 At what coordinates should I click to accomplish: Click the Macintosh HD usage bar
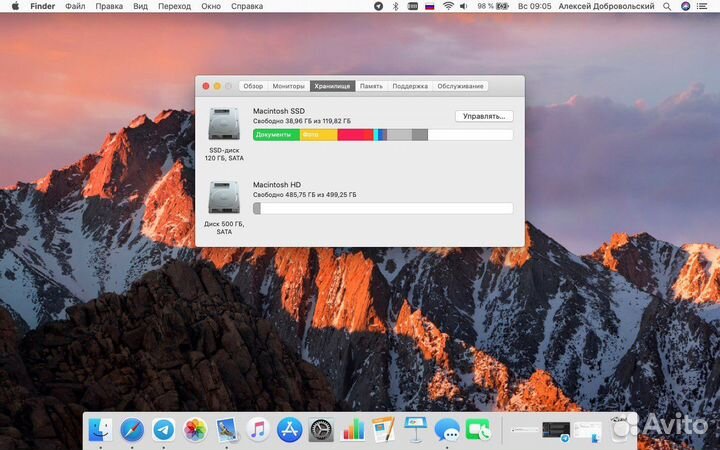(383, 208)
